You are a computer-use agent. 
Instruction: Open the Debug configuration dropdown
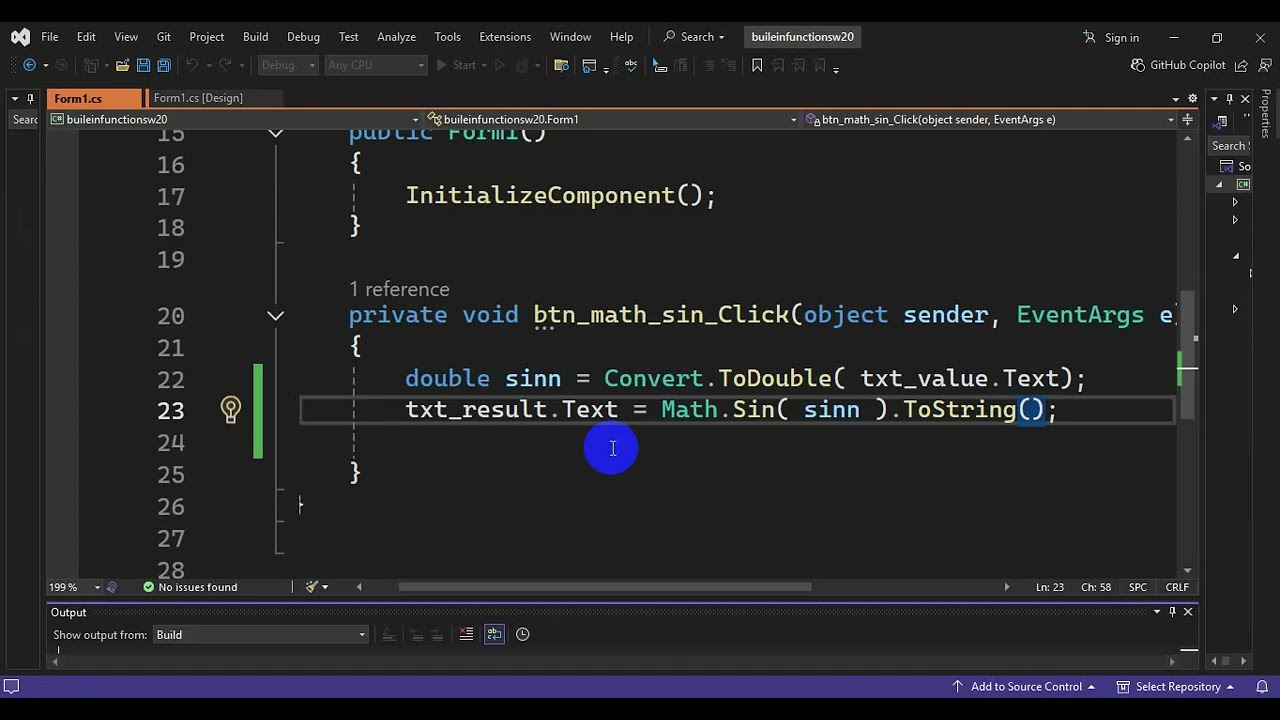(288, 65)
